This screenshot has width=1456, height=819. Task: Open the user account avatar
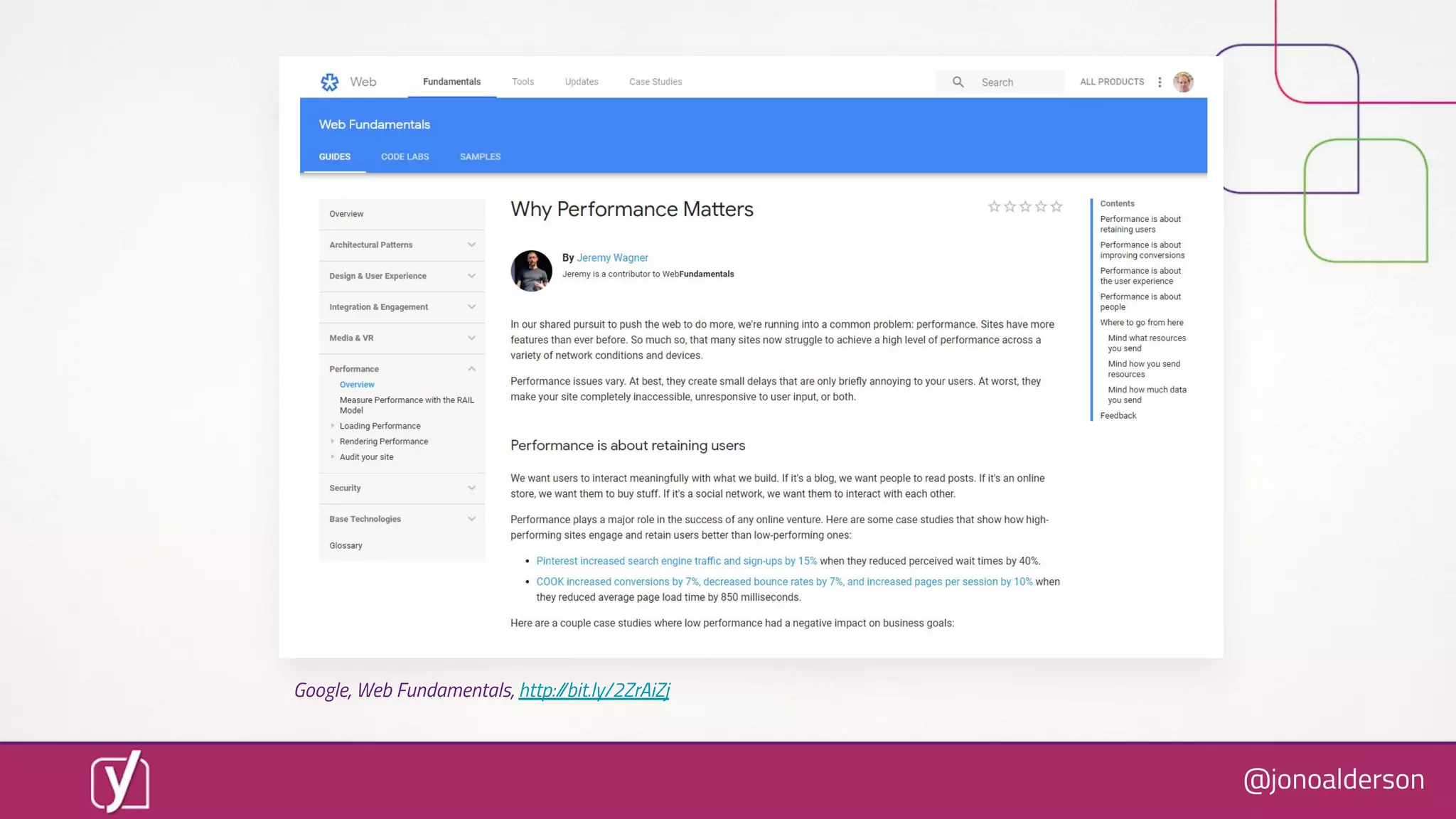1183,82
